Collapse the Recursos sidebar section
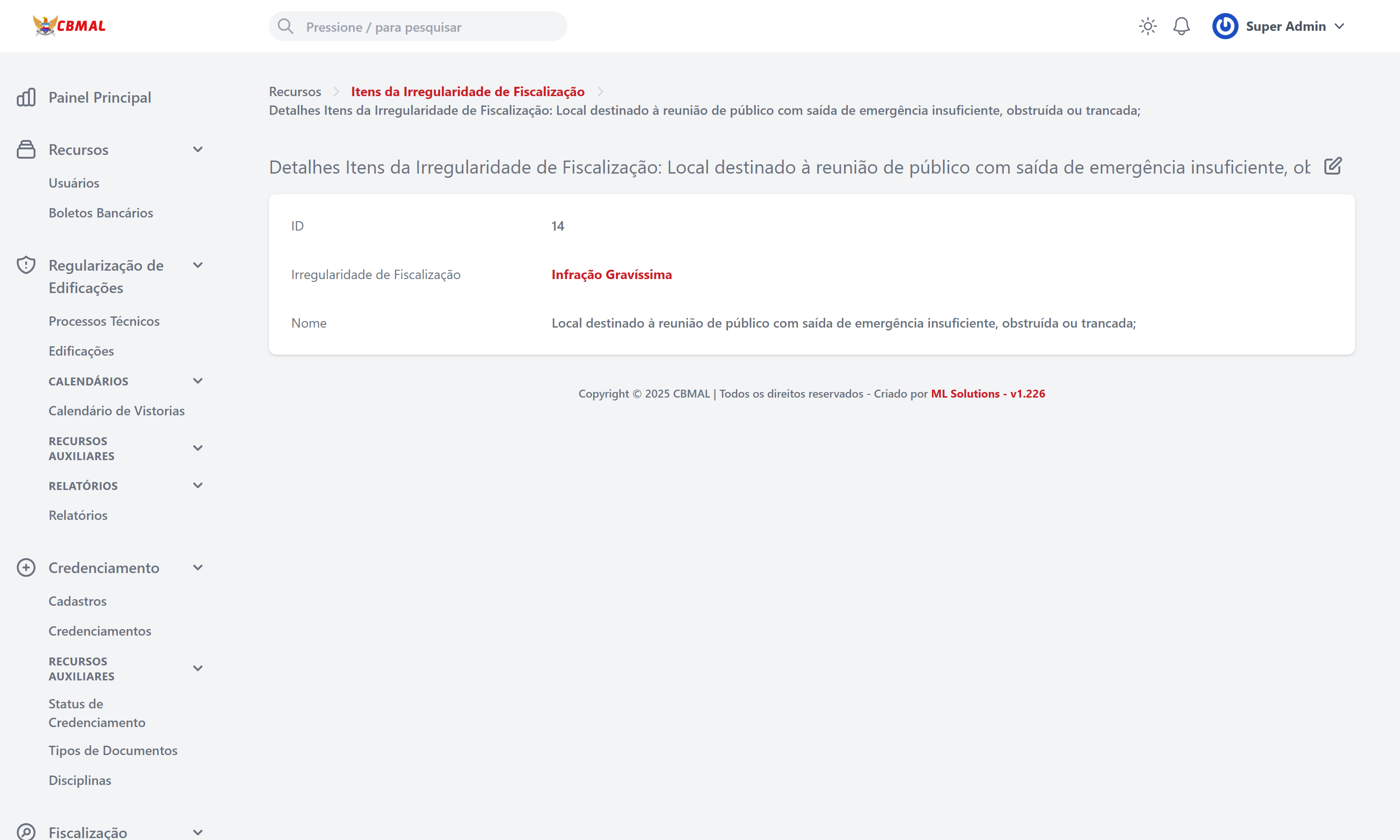The height and width of the screenshot is (840, 1400). tap(197, 149)
